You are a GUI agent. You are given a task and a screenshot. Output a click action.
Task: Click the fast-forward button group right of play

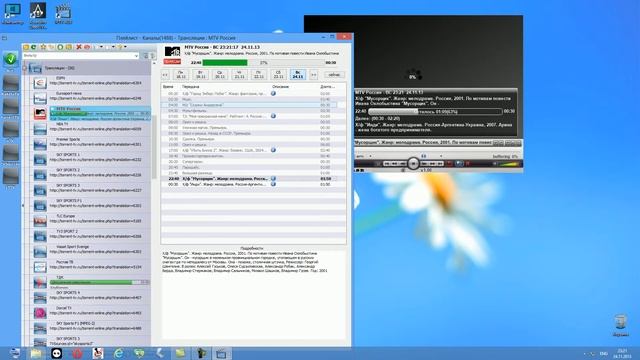[x=432, y=164]
